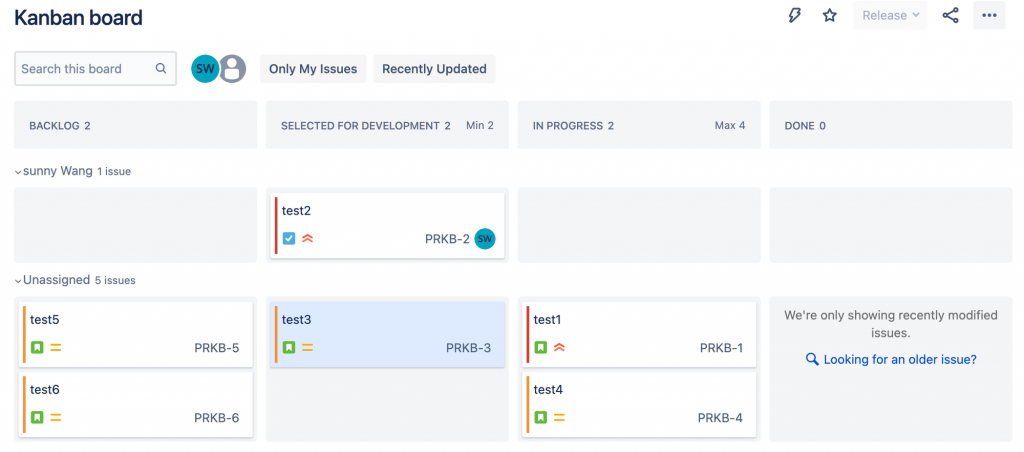Screen dimensions: 1024x452
Task: Click the medium priority icon on test3
Action: (307, 348)
